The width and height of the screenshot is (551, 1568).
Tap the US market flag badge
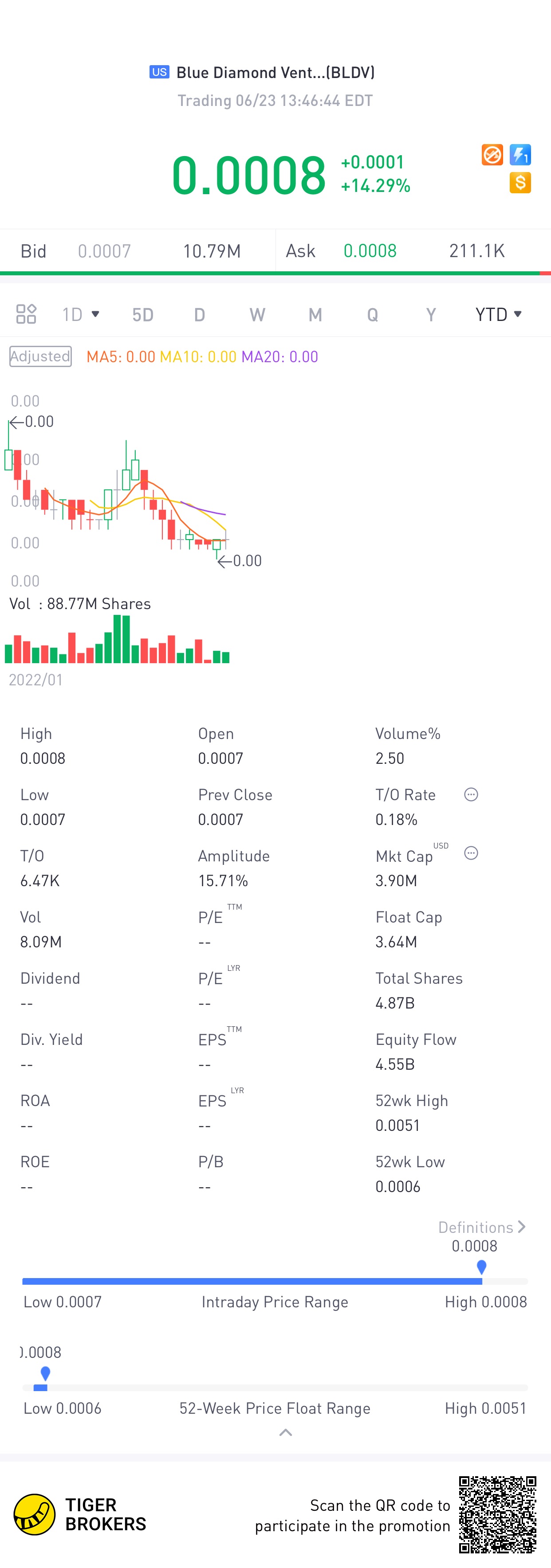pyautogui.click(x=160, y=72)
